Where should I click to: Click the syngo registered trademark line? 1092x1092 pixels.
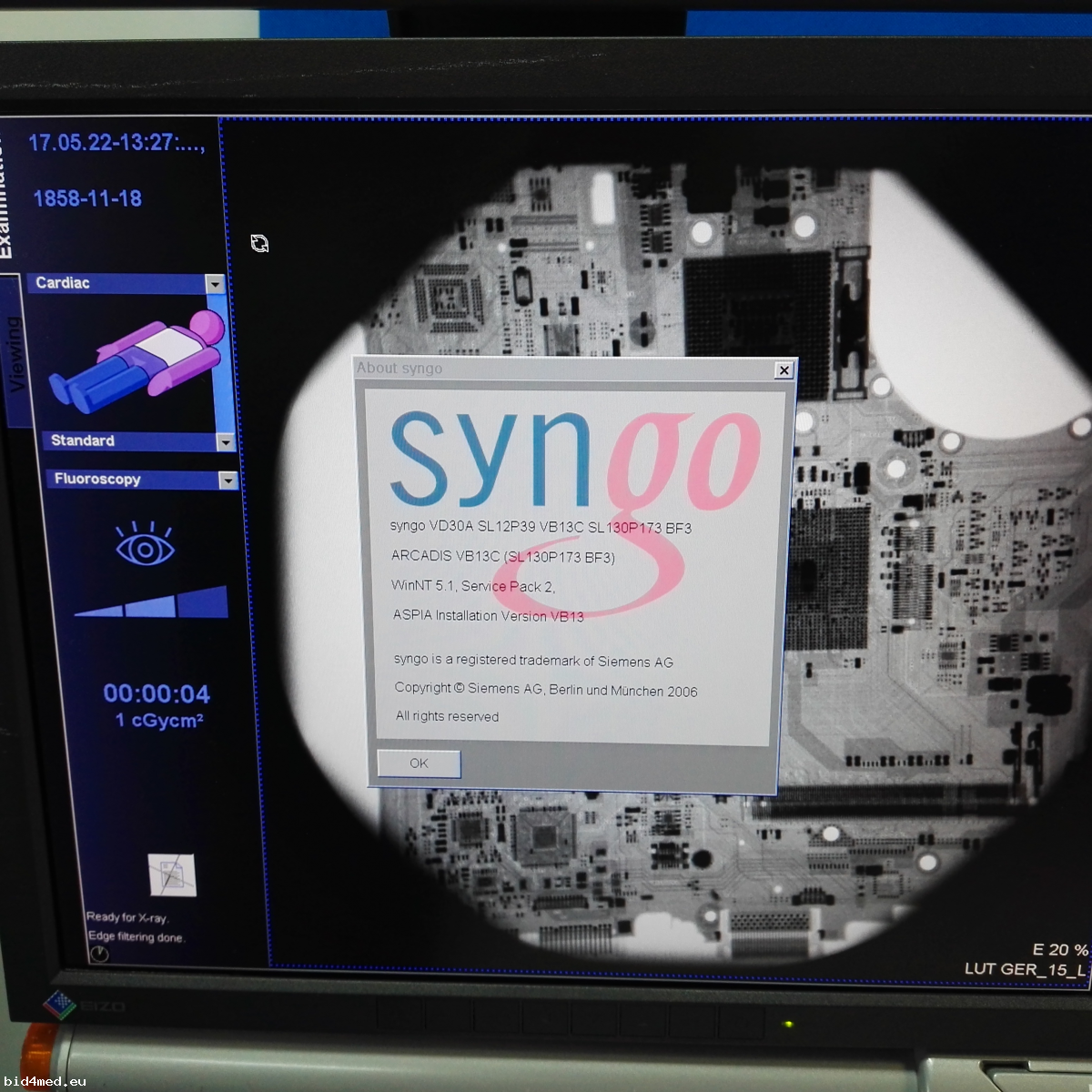534,661
